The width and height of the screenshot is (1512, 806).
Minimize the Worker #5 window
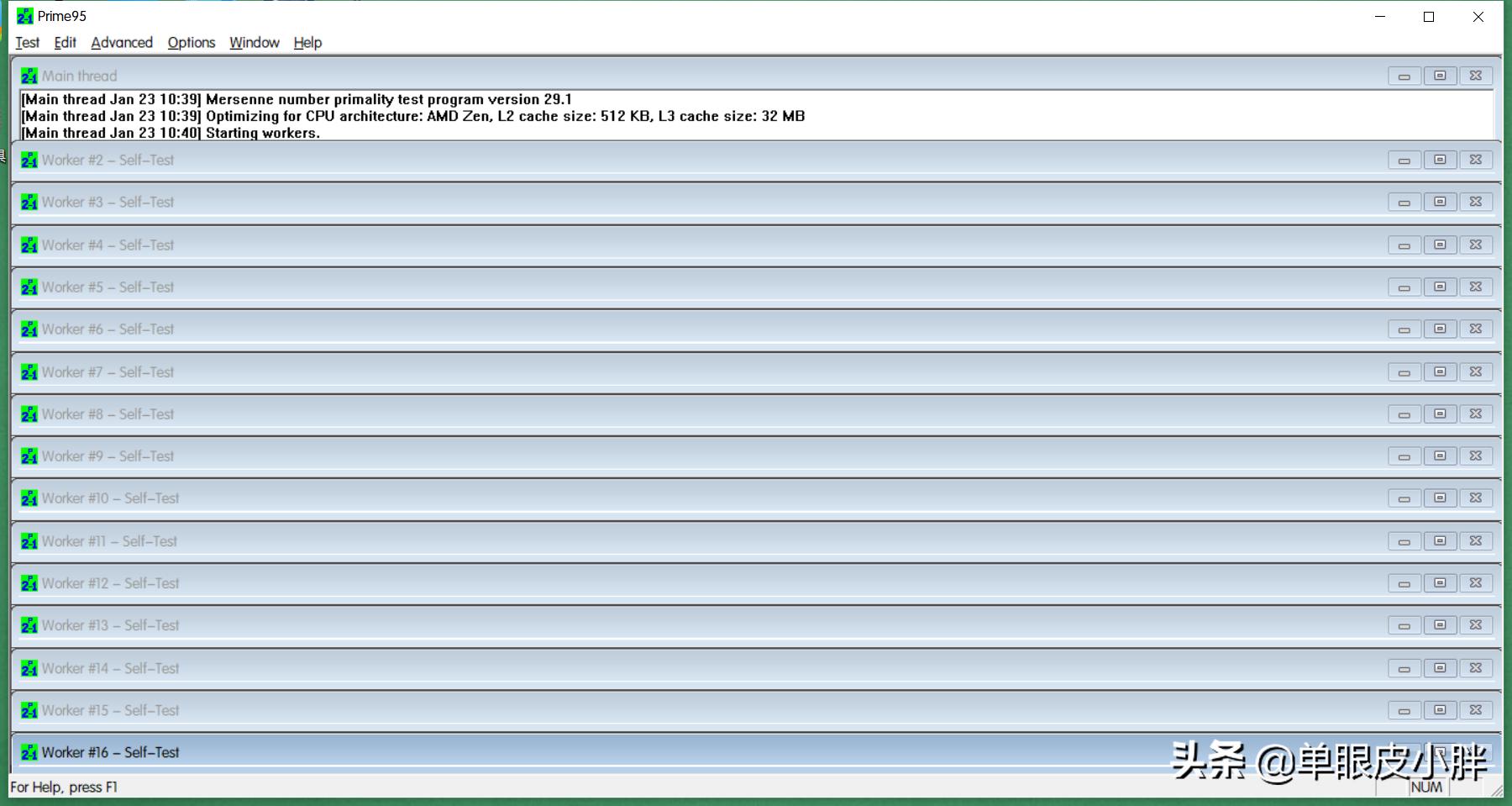point(1404,287)
